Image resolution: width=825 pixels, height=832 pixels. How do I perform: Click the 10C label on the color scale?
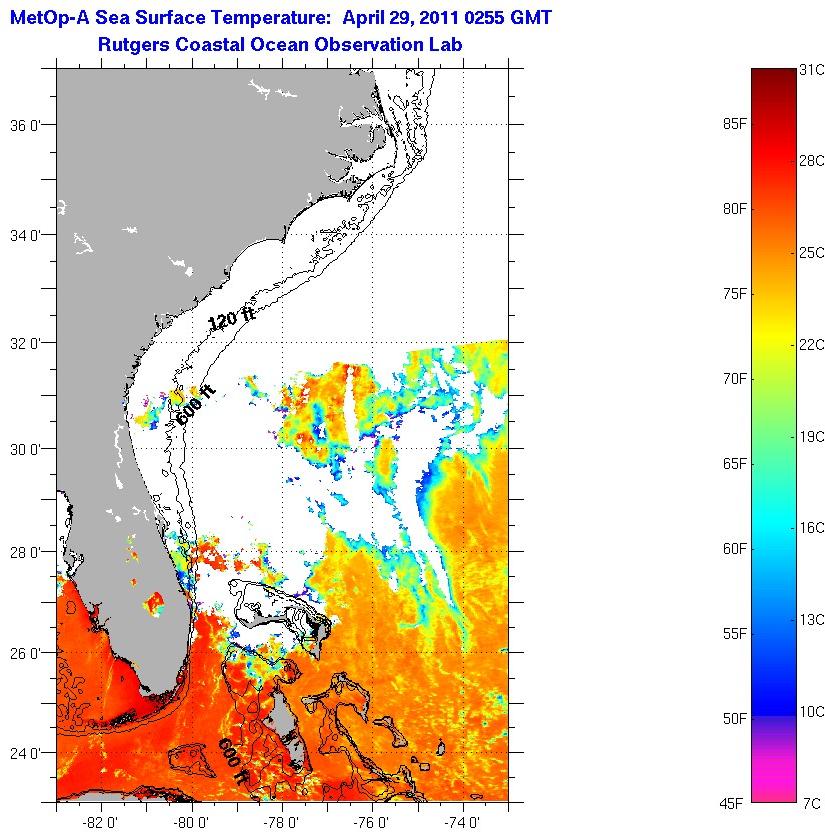(x=811, y=712)
